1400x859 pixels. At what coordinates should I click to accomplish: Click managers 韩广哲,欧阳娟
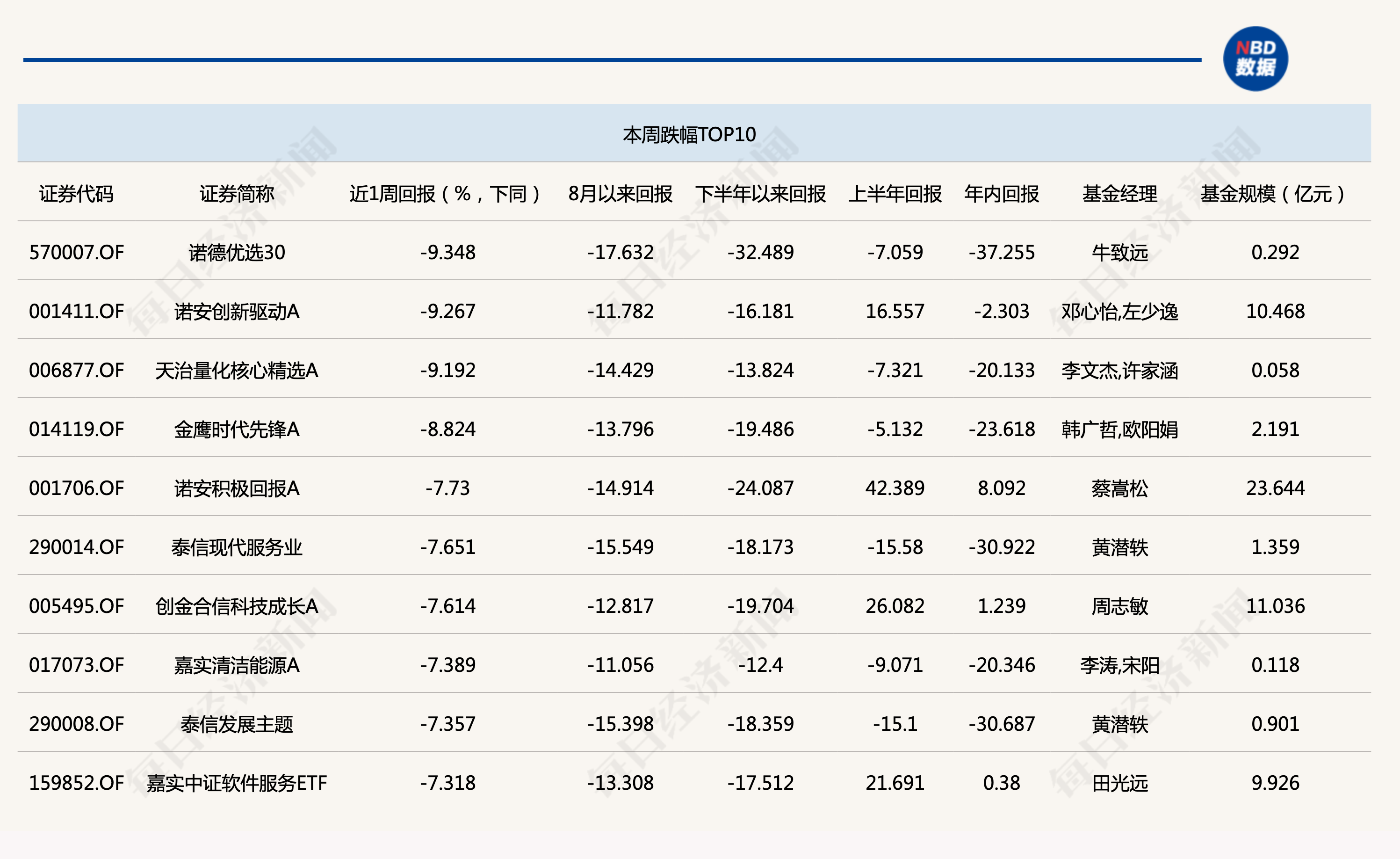[1119, 429]
